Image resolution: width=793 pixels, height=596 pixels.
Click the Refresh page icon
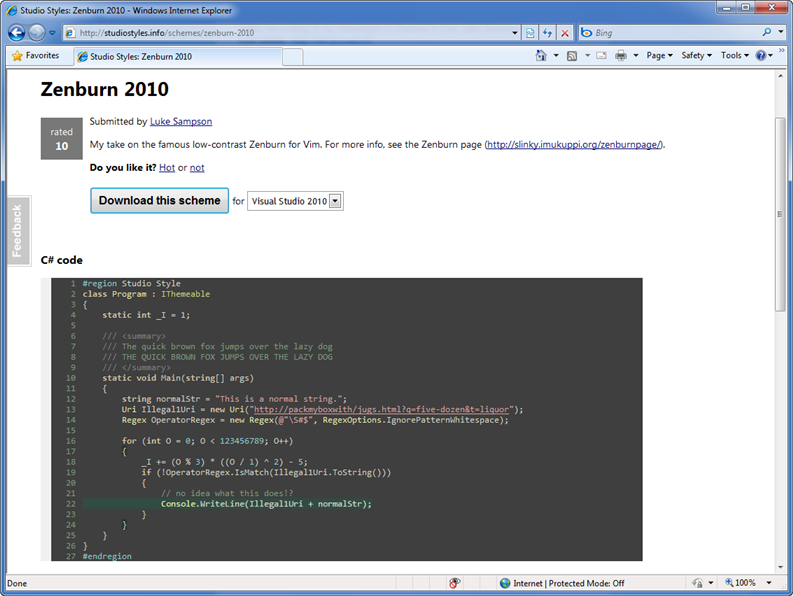pos(547,33)
